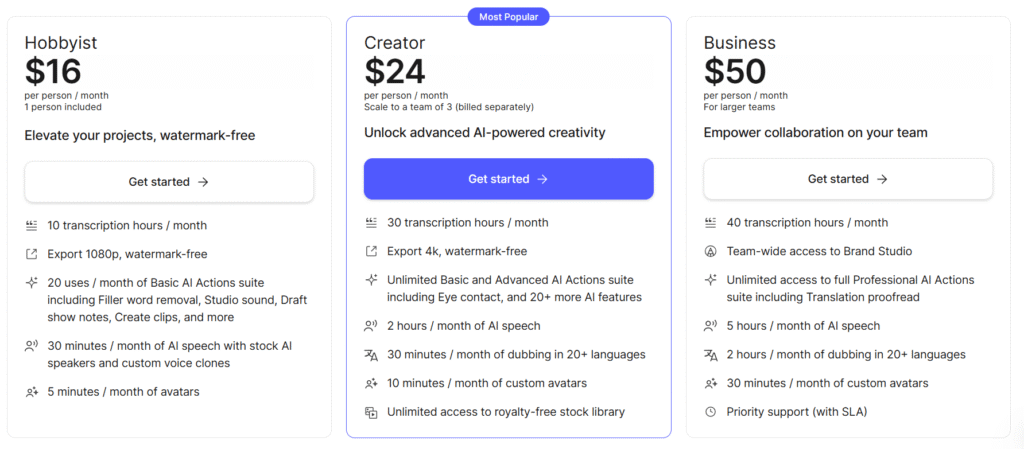Click the Brand Studio icon in the Business plan
The width and height of the screenshot is (1024, 449).
point(711,251)
